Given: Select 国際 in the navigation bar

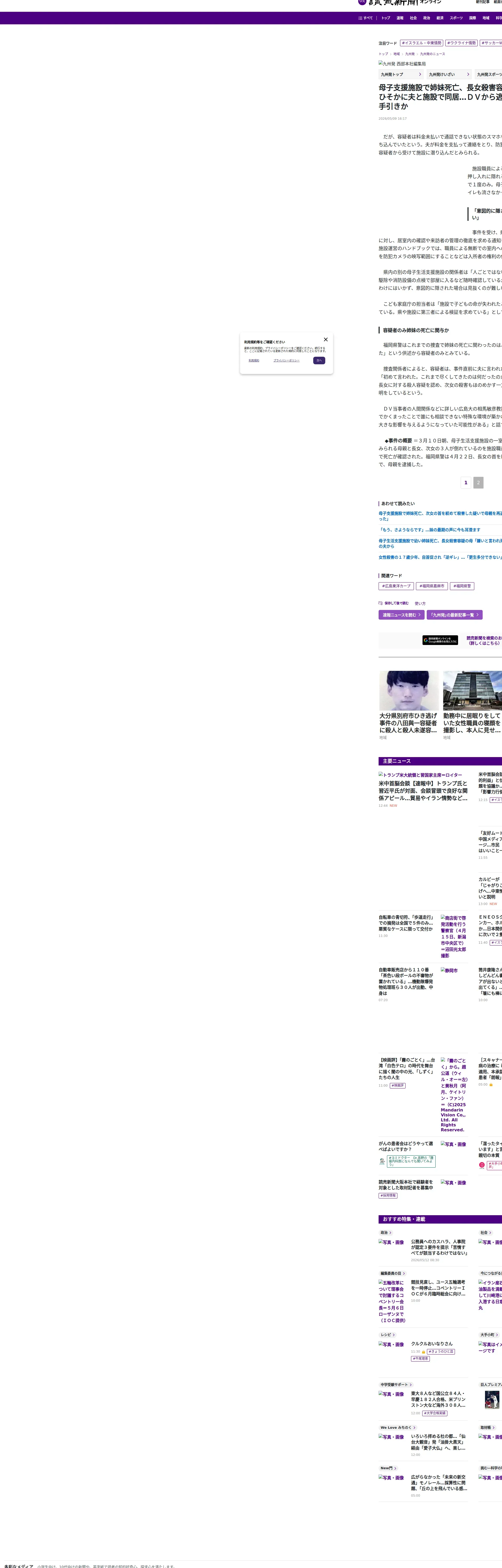Looking at the screenshot, I should click(472, 18).
